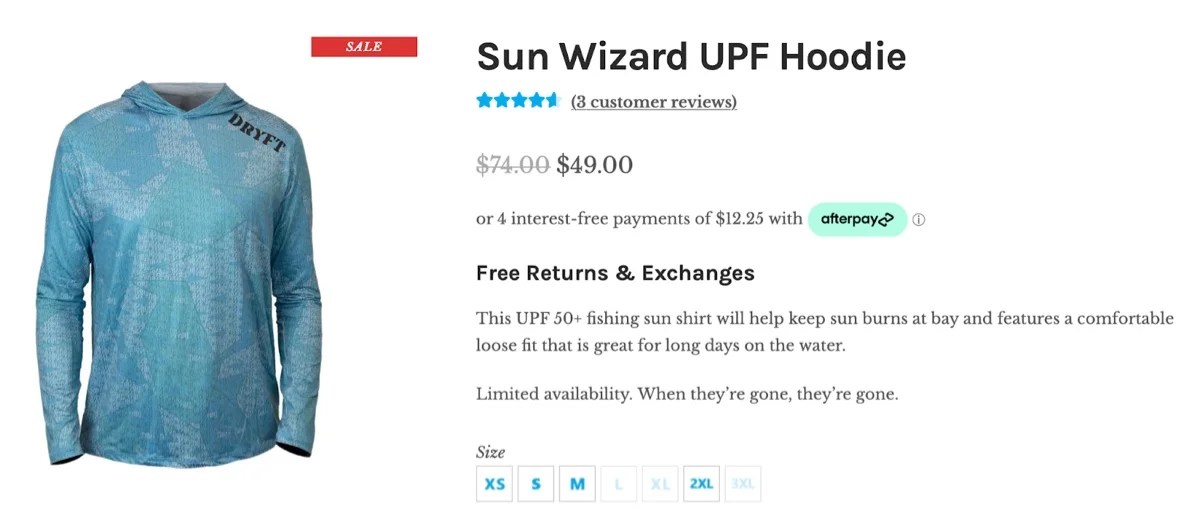Click the Sun Wizard UPF Hoodie title

pyautogui.click(x=691, y=57)
